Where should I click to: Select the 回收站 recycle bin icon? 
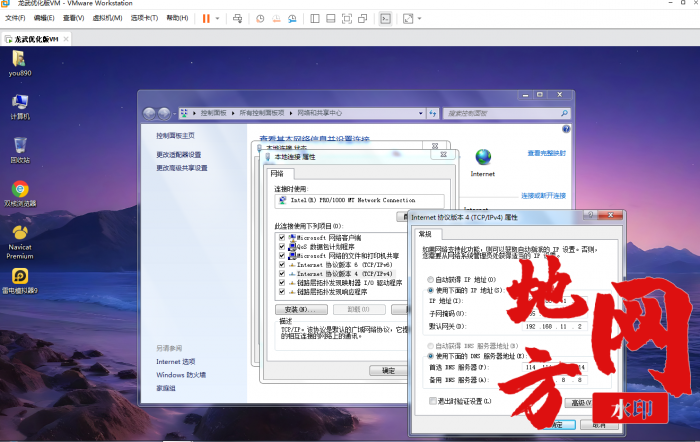pos(20,150)
